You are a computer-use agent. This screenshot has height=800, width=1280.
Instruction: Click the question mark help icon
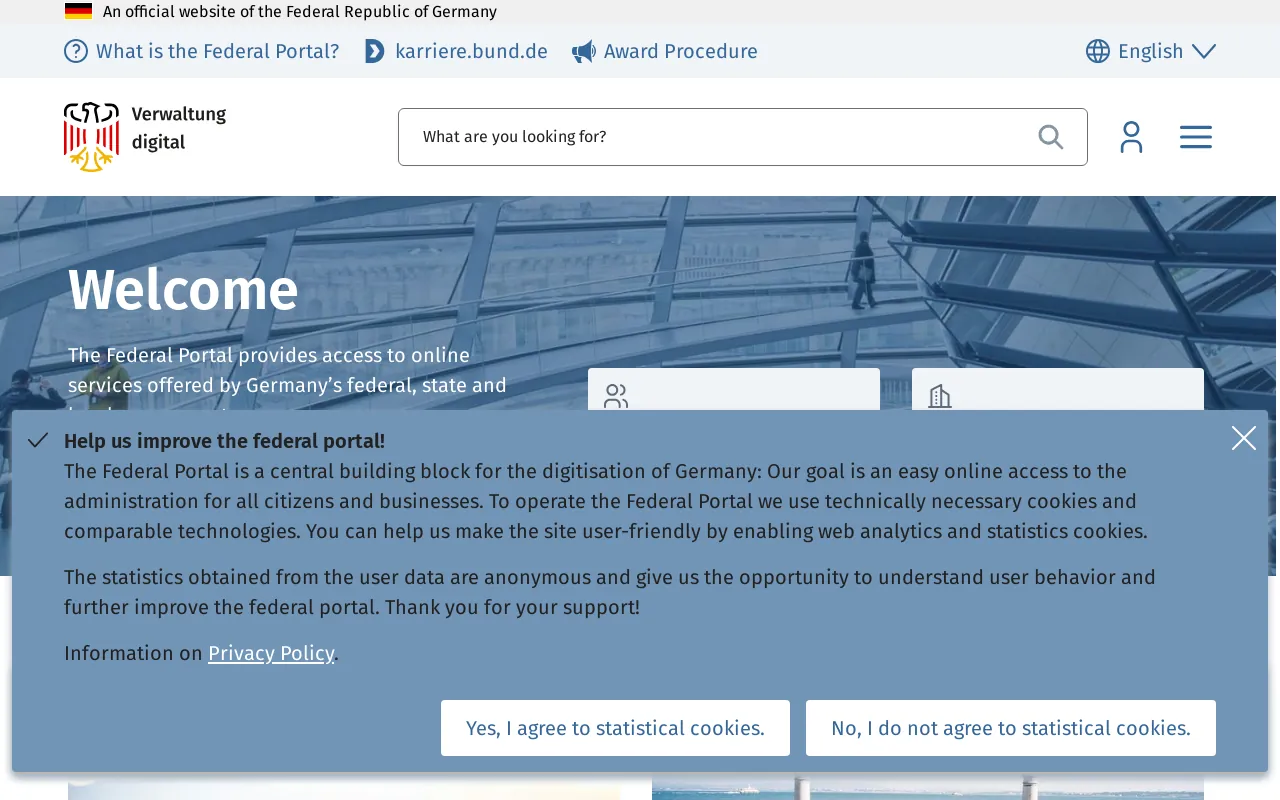[76, 51]
